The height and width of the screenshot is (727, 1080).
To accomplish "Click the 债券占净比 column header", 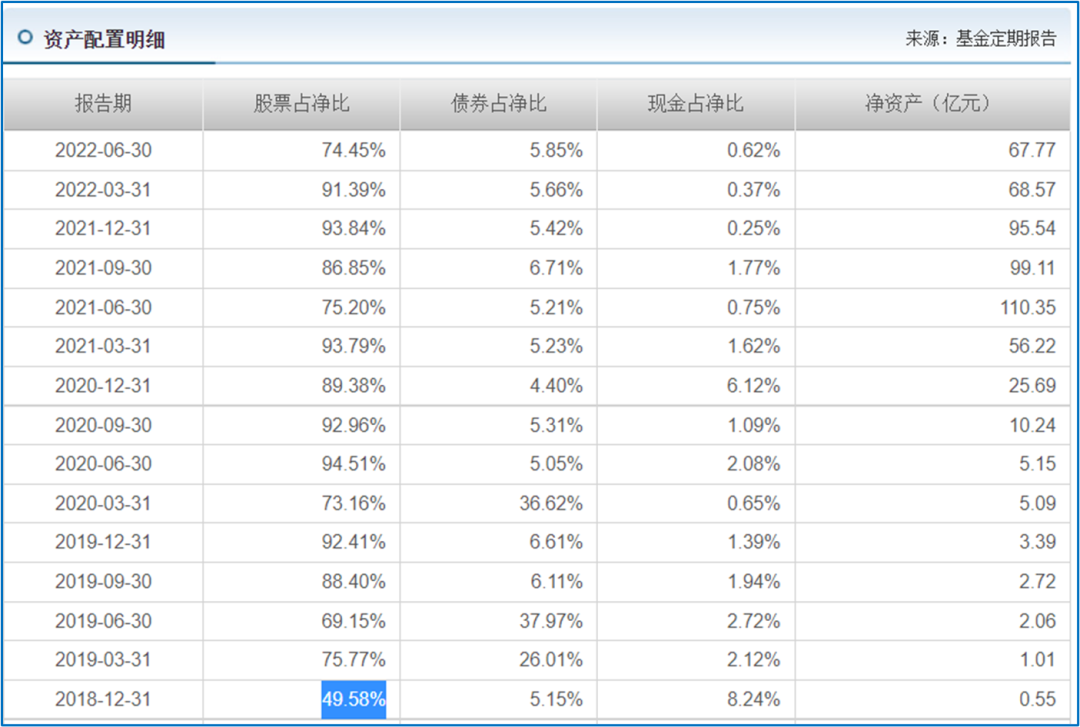I will tap(499, 103).
